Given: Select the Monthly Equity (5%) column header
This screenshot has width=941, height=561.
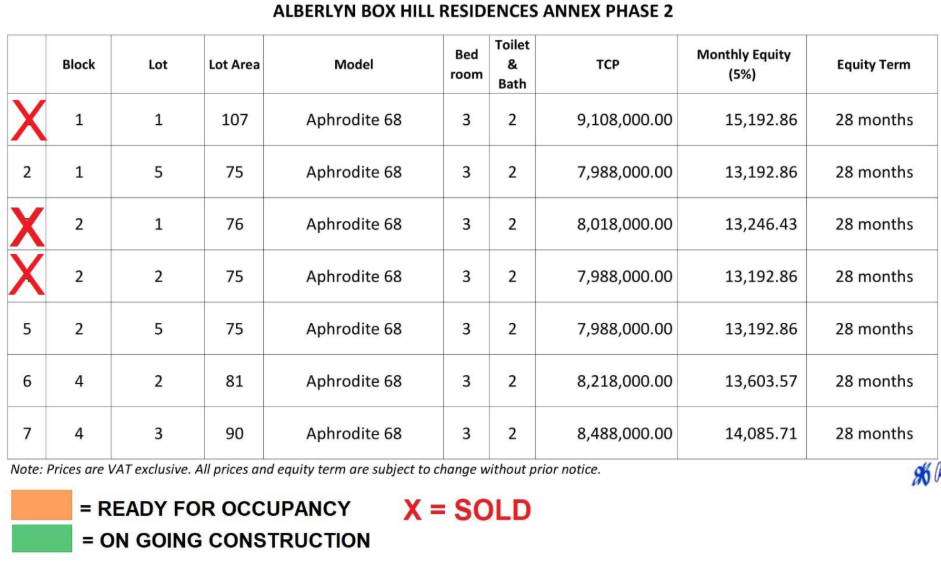Looking at the screenshot, I should pos(743,65).
